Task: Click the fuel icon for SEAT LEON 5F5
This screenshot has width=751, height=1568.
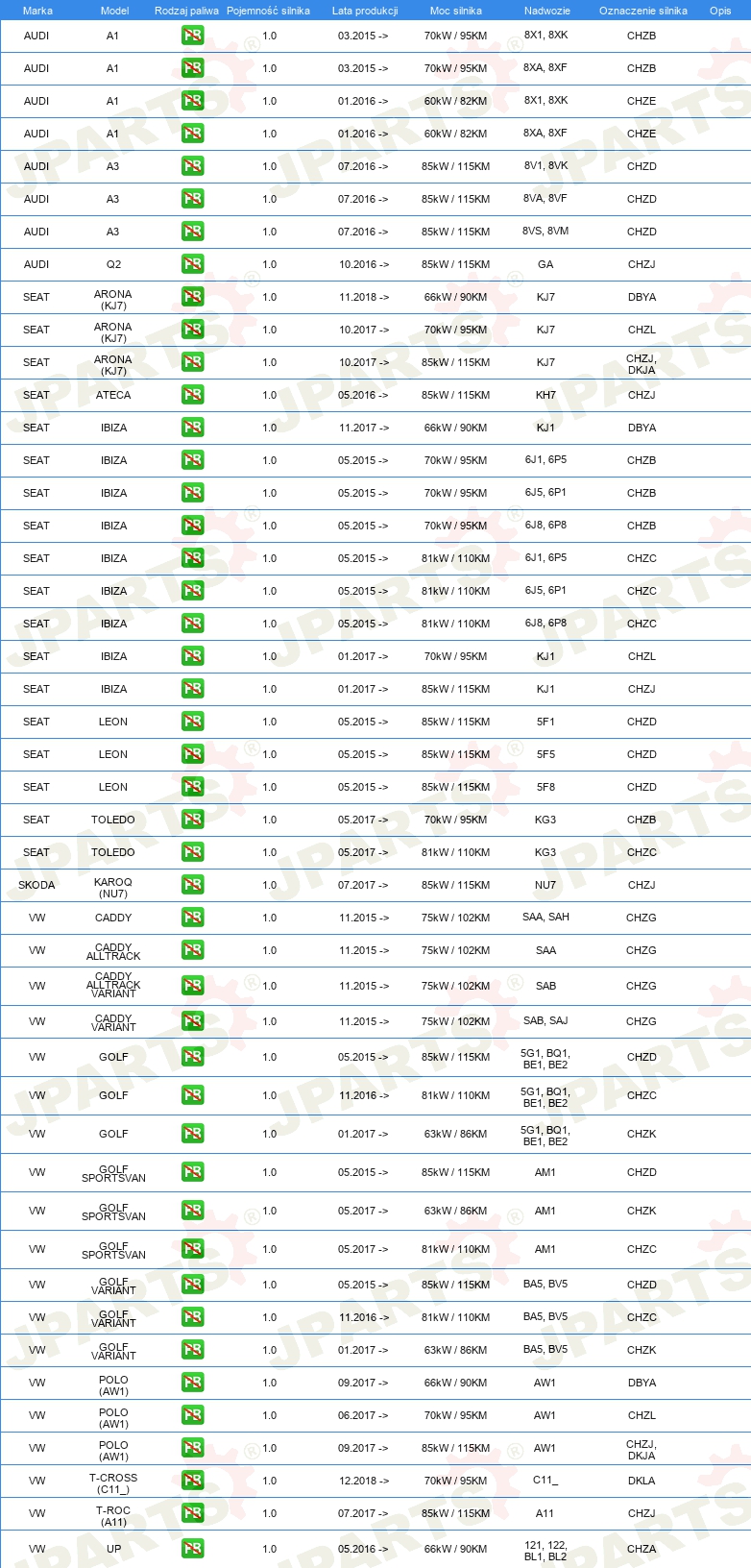Action: [x=192, y=754]
